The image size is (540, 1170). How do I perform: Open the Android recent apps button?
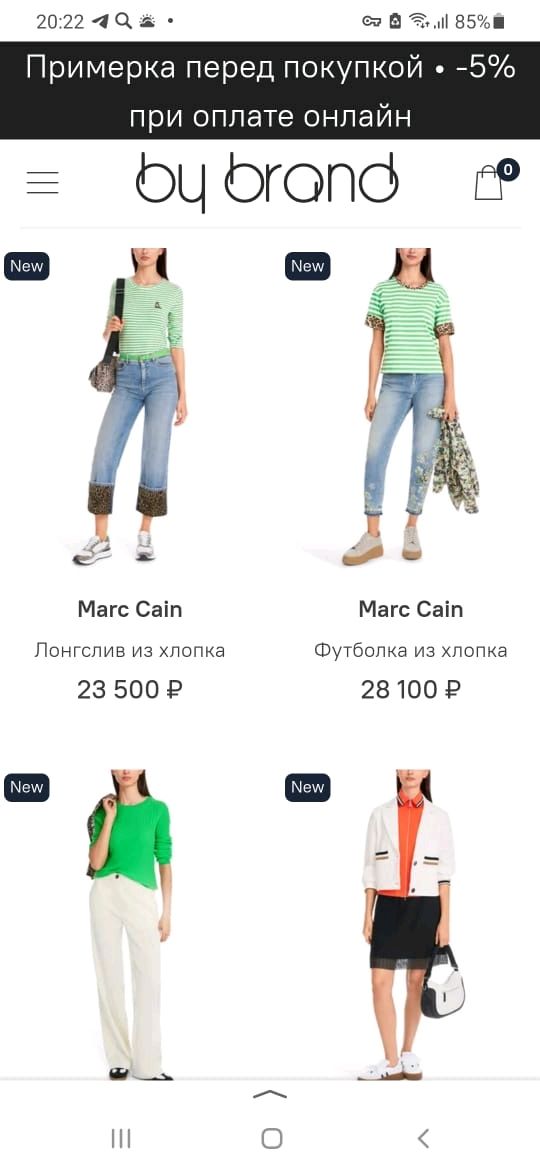coord(121,1138)
